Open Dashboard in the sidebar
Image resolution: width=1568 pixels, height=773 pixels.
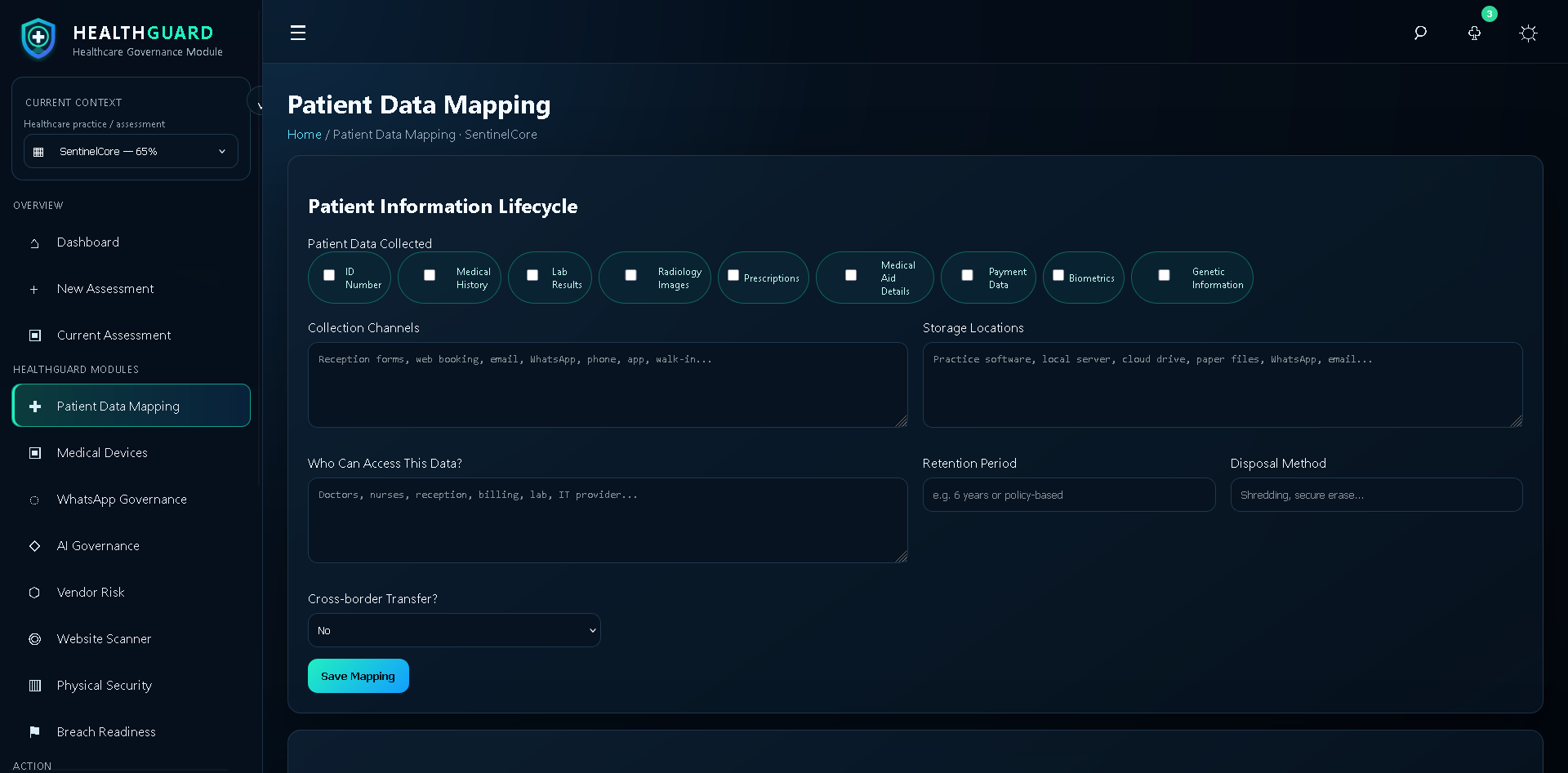131,242
